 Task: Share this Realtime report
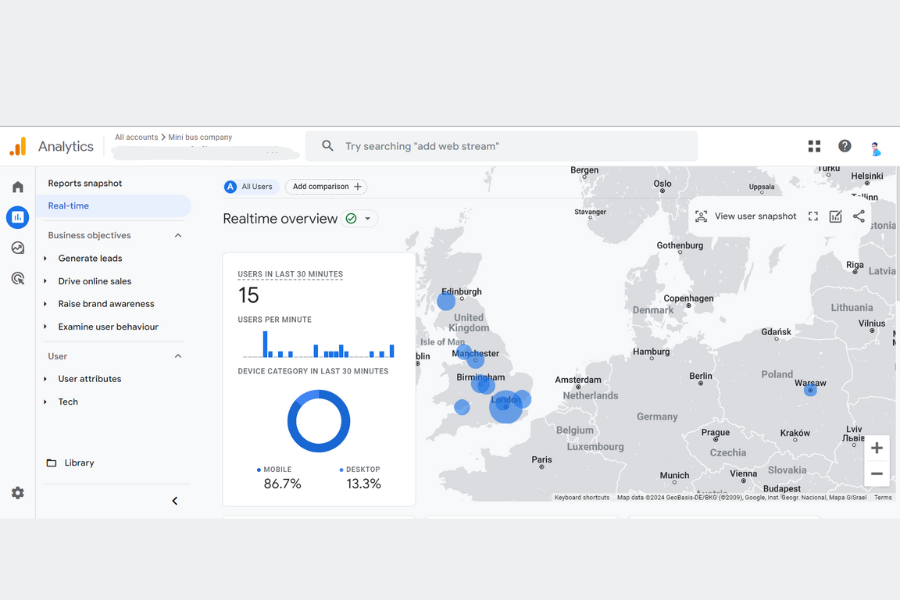click(858, 216)
